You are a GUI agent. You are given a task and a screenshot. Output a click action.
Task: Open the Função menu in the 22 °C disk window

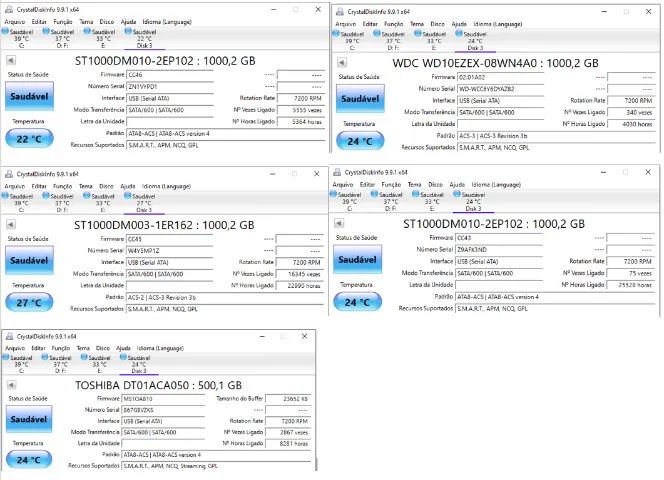tap(63, 22)
